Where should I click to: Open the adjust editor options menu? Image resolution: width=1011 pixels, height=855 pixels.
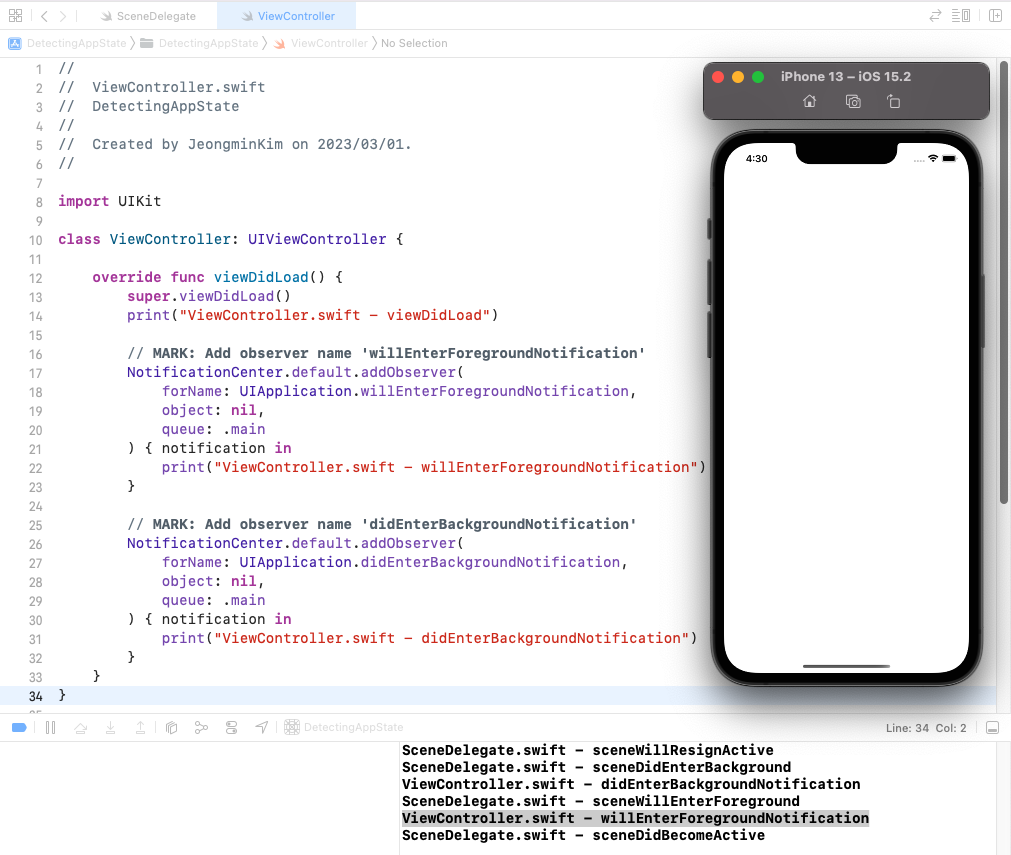coord(961,15)
